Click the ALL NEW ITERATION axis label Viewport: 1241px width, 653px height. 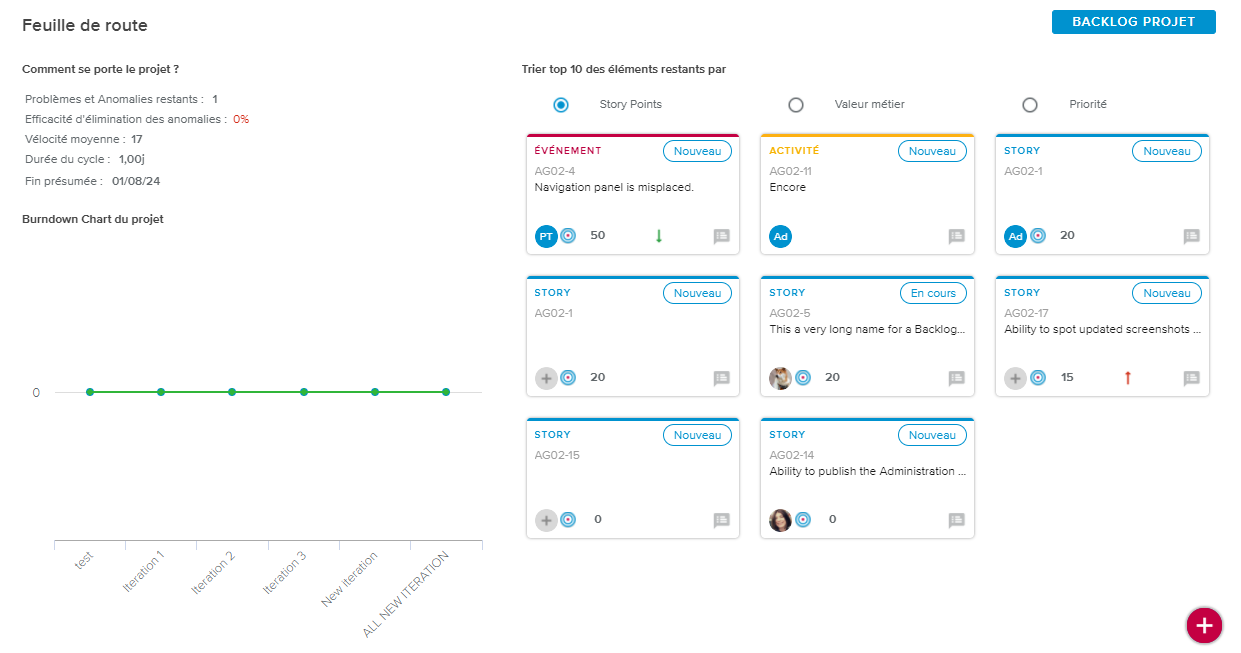coord(406,594)
